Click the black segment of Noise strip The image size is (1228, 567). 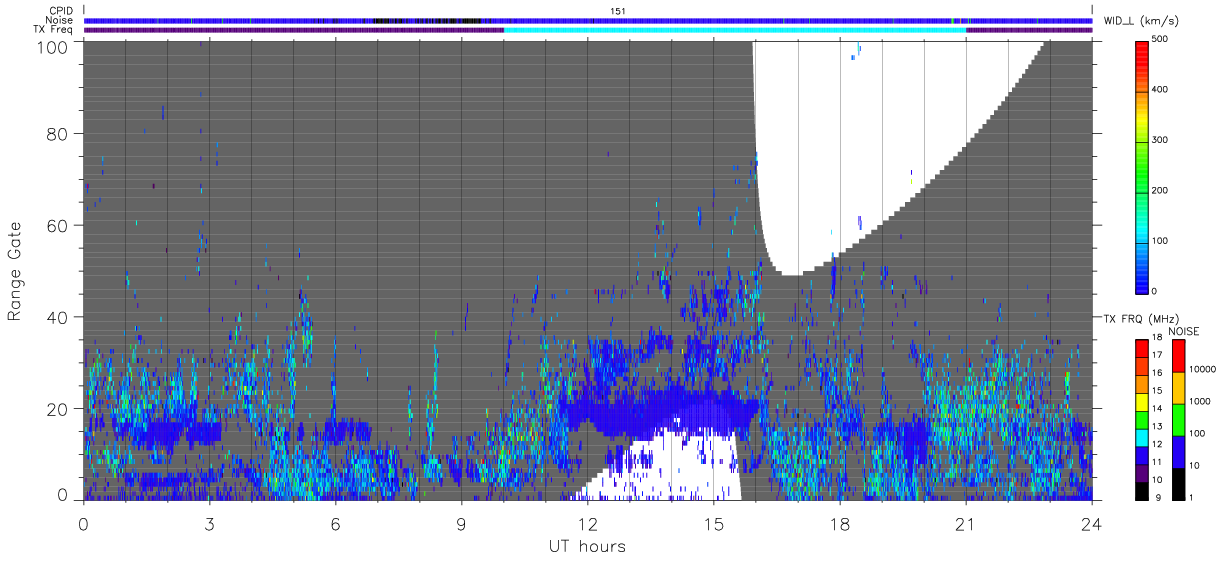point(427,20)
